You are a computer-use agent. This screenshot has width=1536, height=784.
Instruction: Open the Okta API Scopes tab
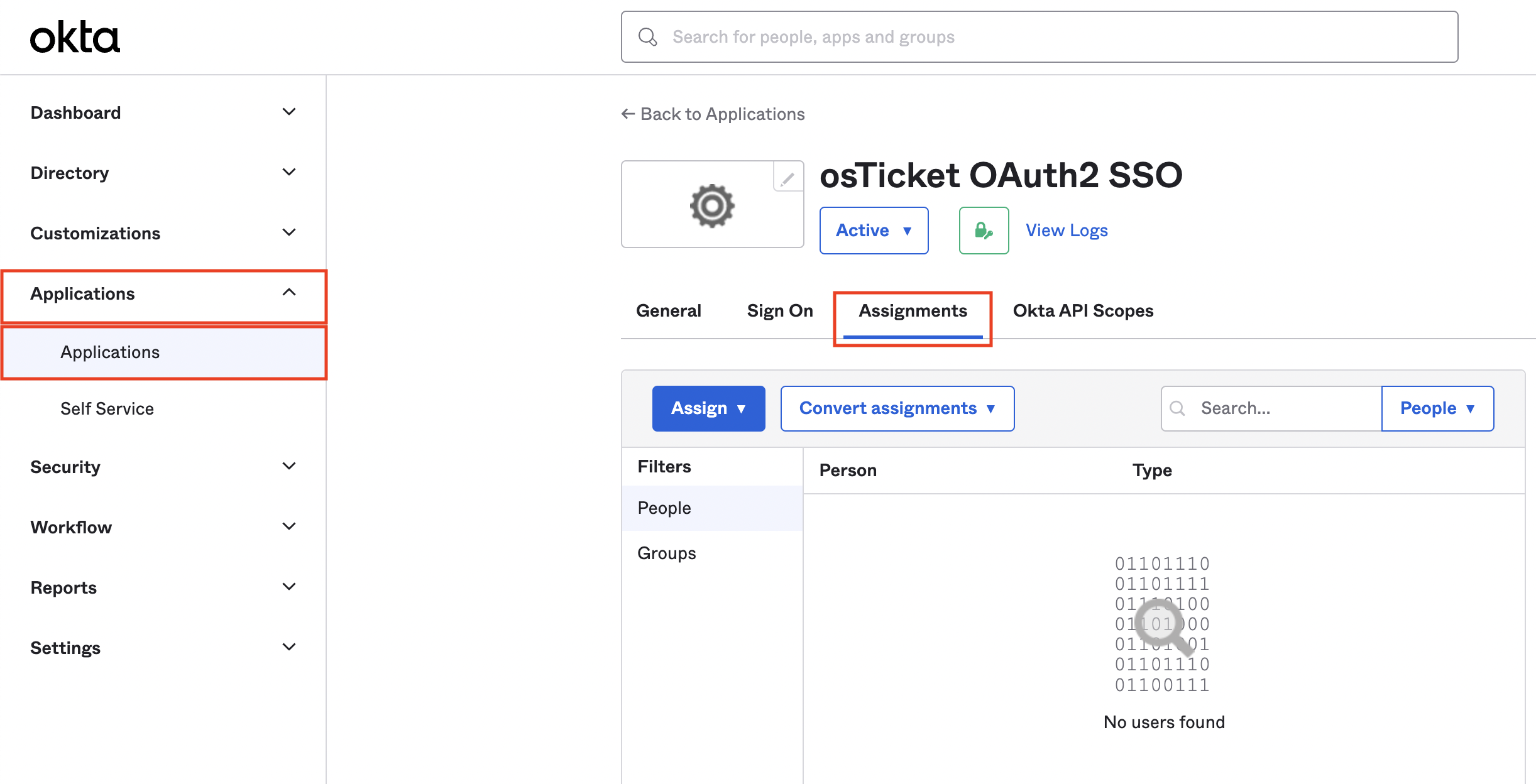tap(1083, 311)
